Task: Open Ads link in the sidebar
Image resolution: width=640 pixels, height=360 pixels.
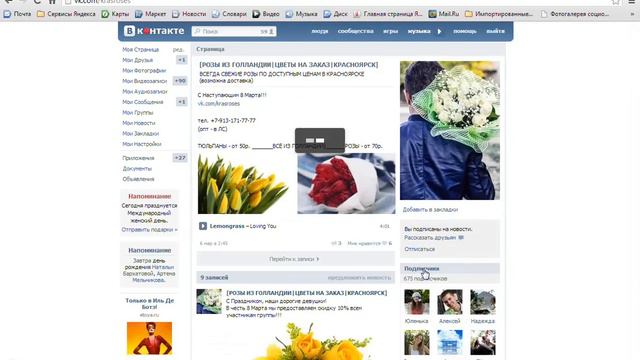Action: [138, 179]
